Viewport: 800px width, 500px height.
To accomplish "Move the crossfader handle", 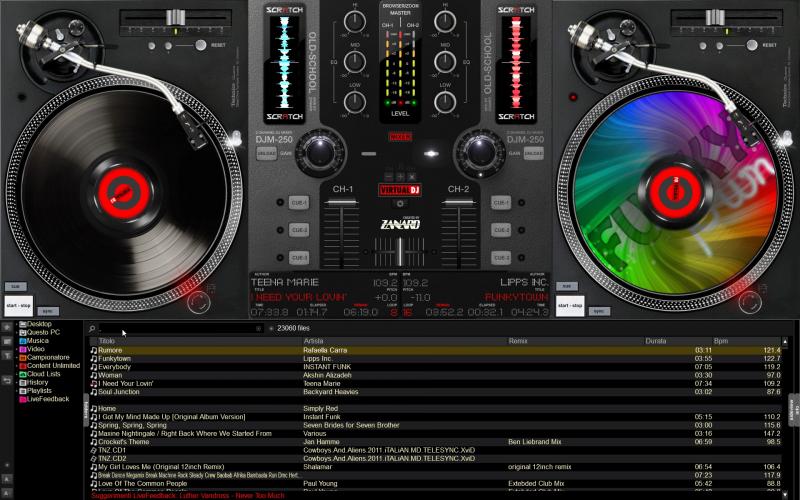I will coord(400,251).
